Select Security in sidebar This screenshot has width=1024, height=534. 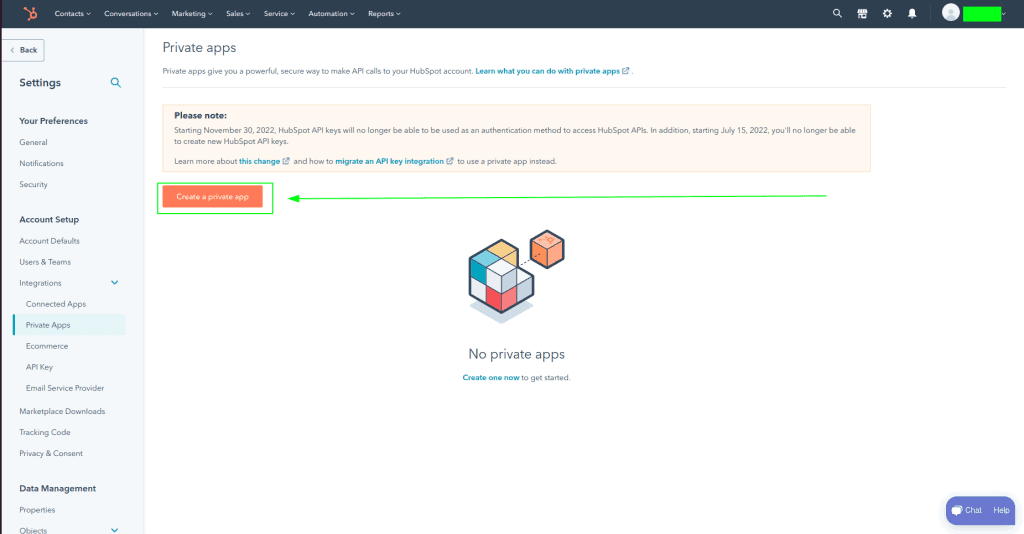[x=33, y=185]
